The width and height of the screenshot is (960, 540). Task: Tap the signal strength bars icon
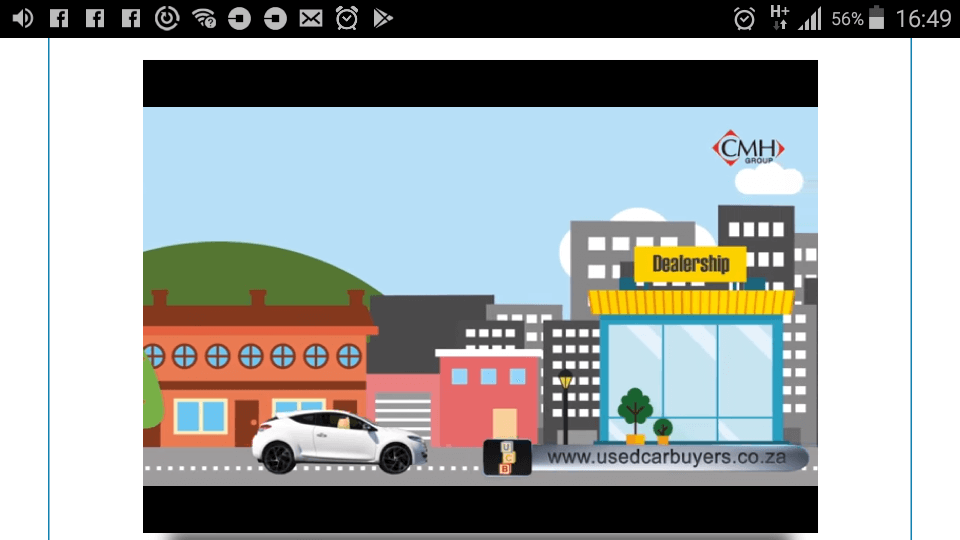tap(810, 18)
